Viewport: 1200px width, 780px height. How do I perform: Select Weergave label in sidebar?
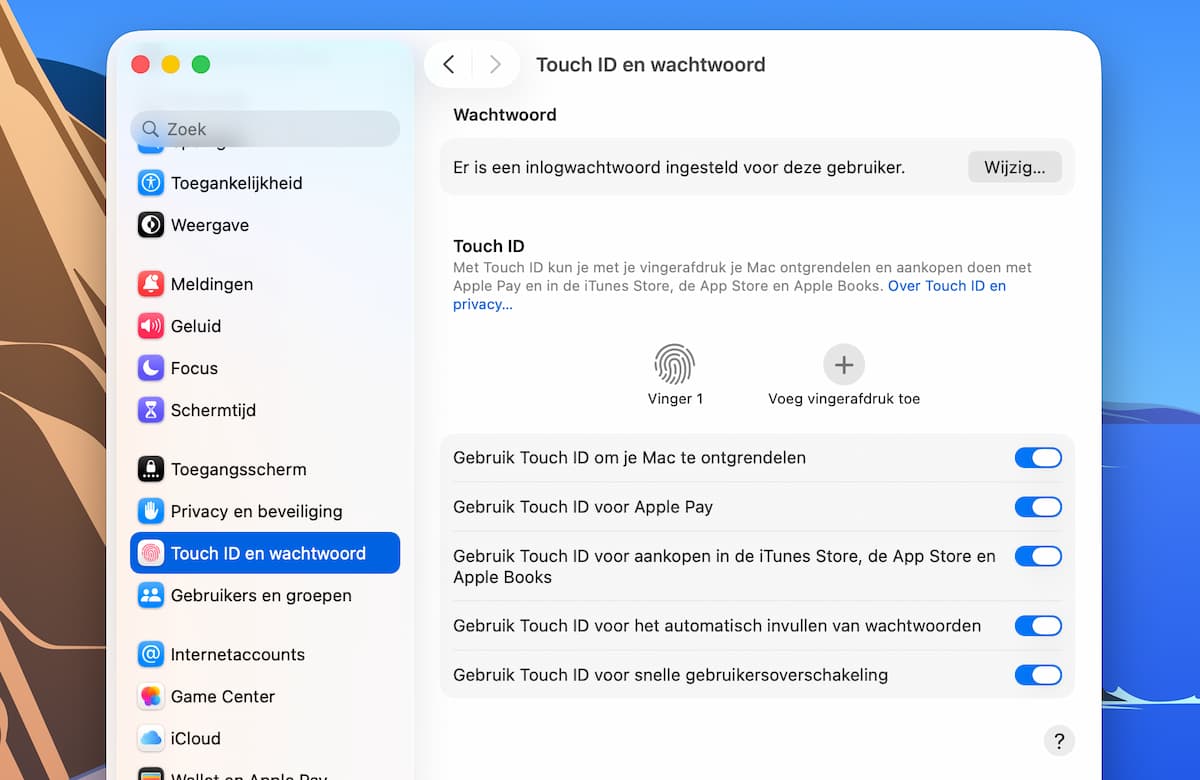[x=210, y=225]
